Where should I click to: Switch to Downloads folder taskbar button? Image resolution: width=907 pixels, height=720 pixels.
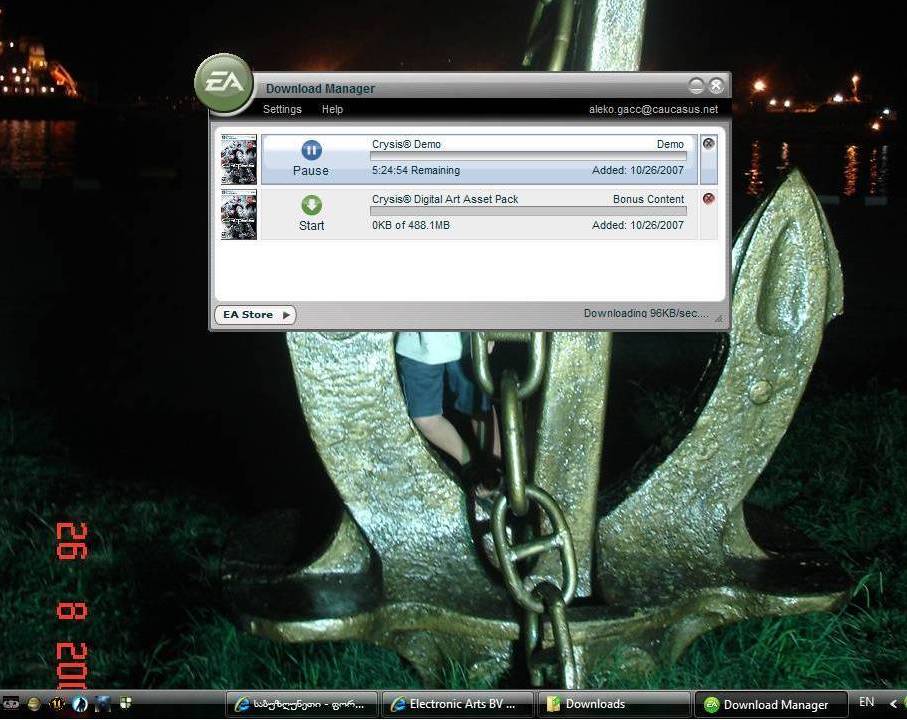tap(614, 704)
